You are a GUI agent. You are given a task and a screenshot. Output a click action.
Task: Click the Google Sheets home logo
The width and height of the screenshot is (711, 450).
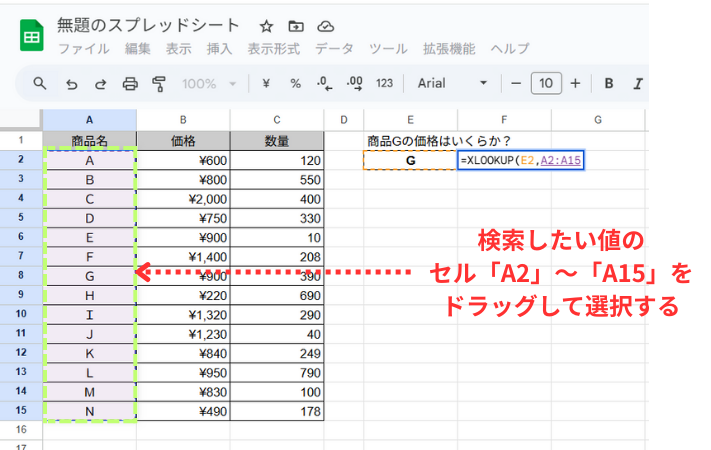pos(32,35)
